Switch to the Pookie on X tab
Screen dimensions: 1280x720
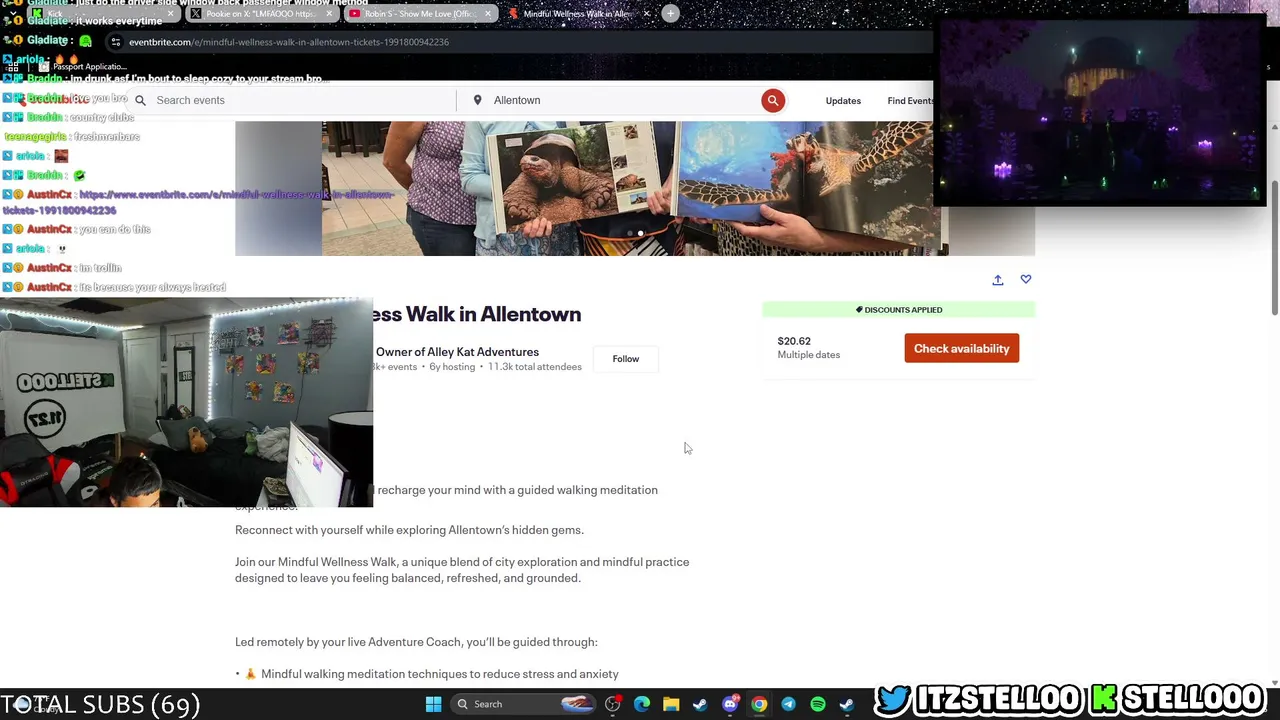(260, 14)
